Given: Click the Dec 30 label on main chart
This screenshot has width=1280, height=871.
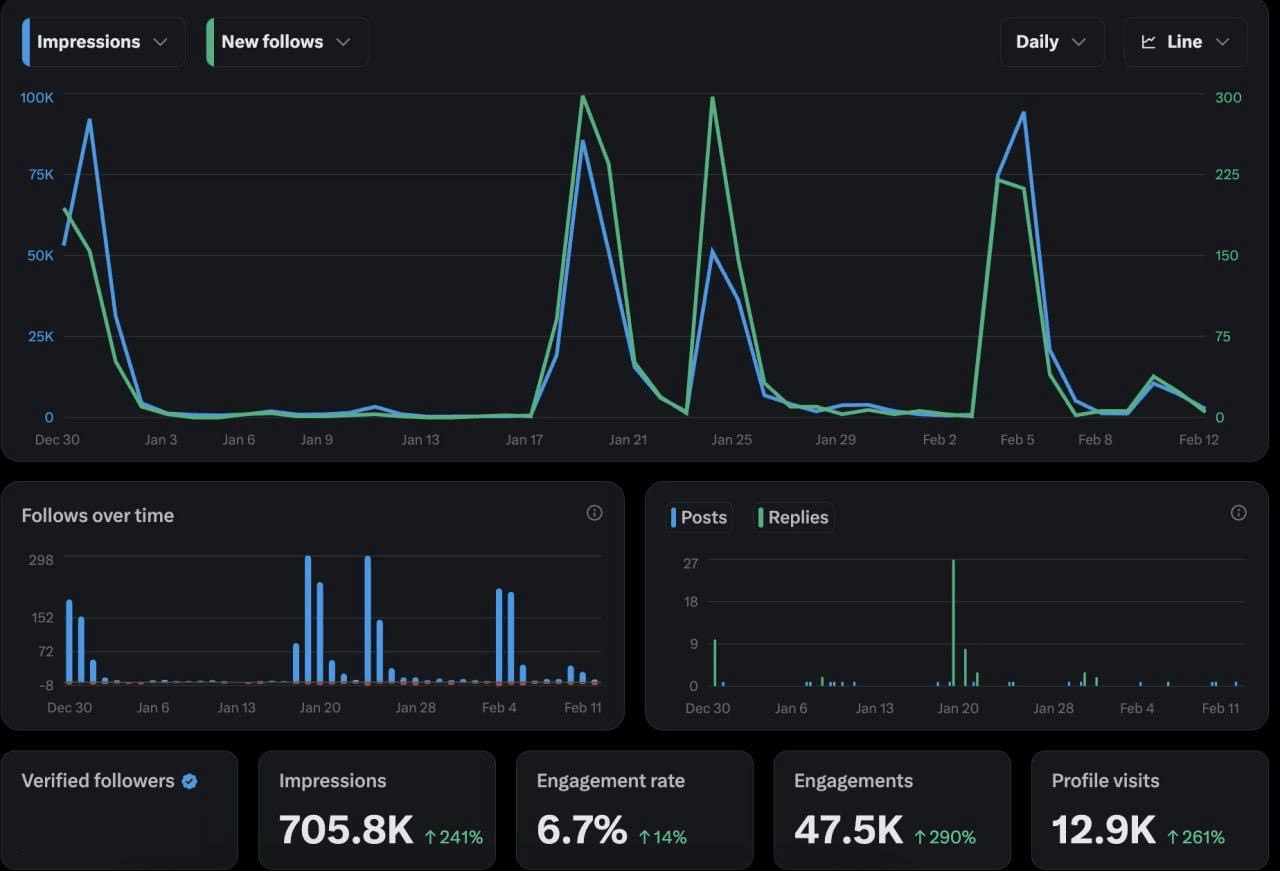Looking at the screenshot, I should coord(57,440).
